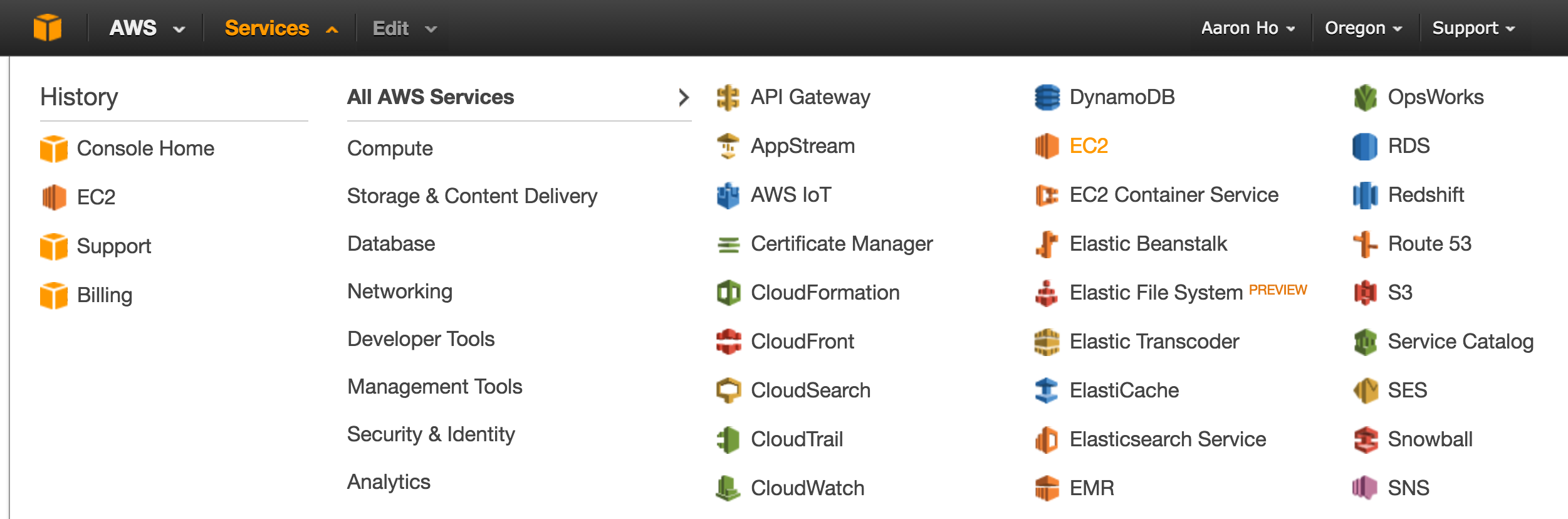Select the Compute category

pos(390,149)
